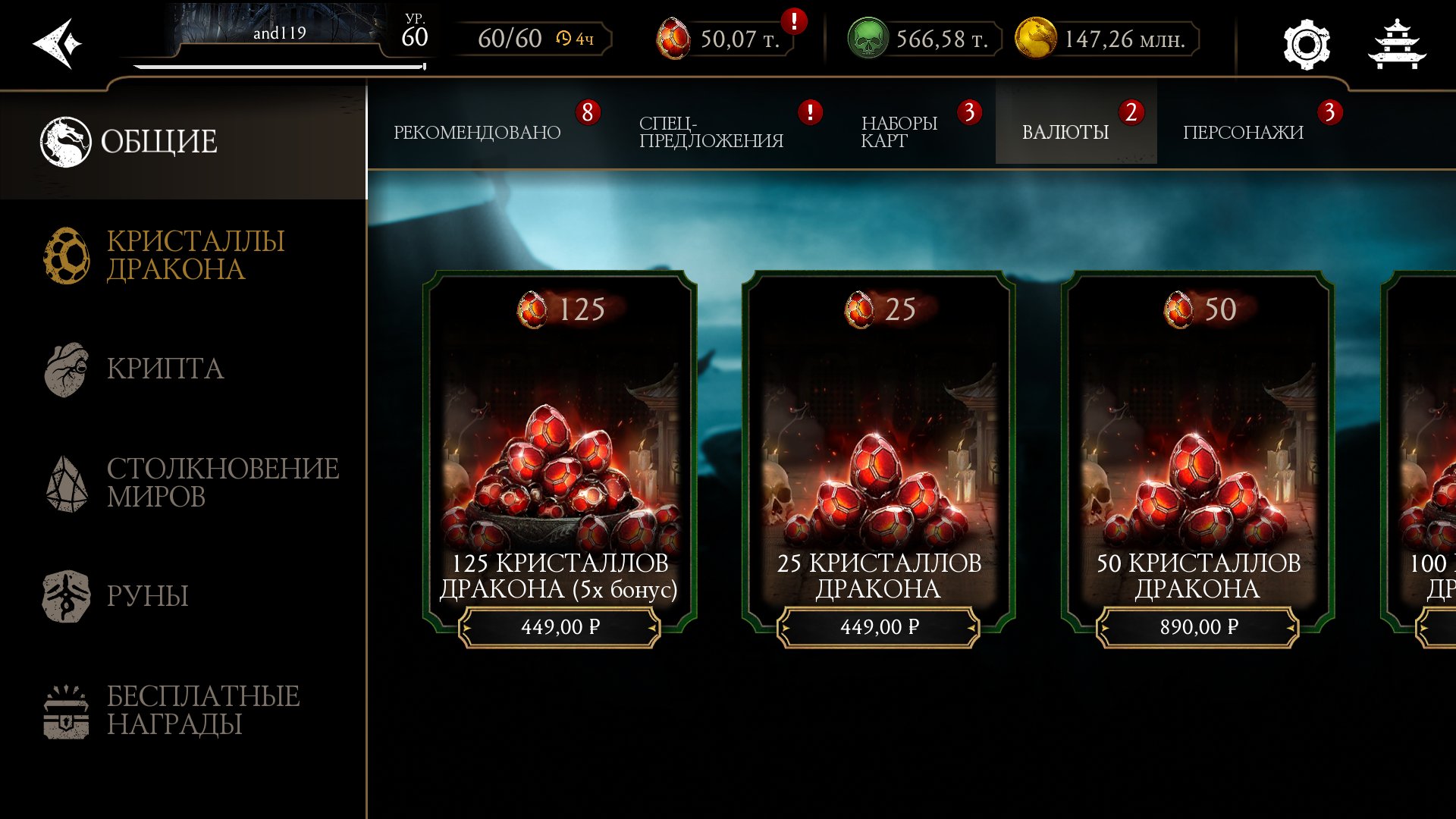Buy 50 dragon crystals for 890,00 ₽

click(x=1198, y=627)
